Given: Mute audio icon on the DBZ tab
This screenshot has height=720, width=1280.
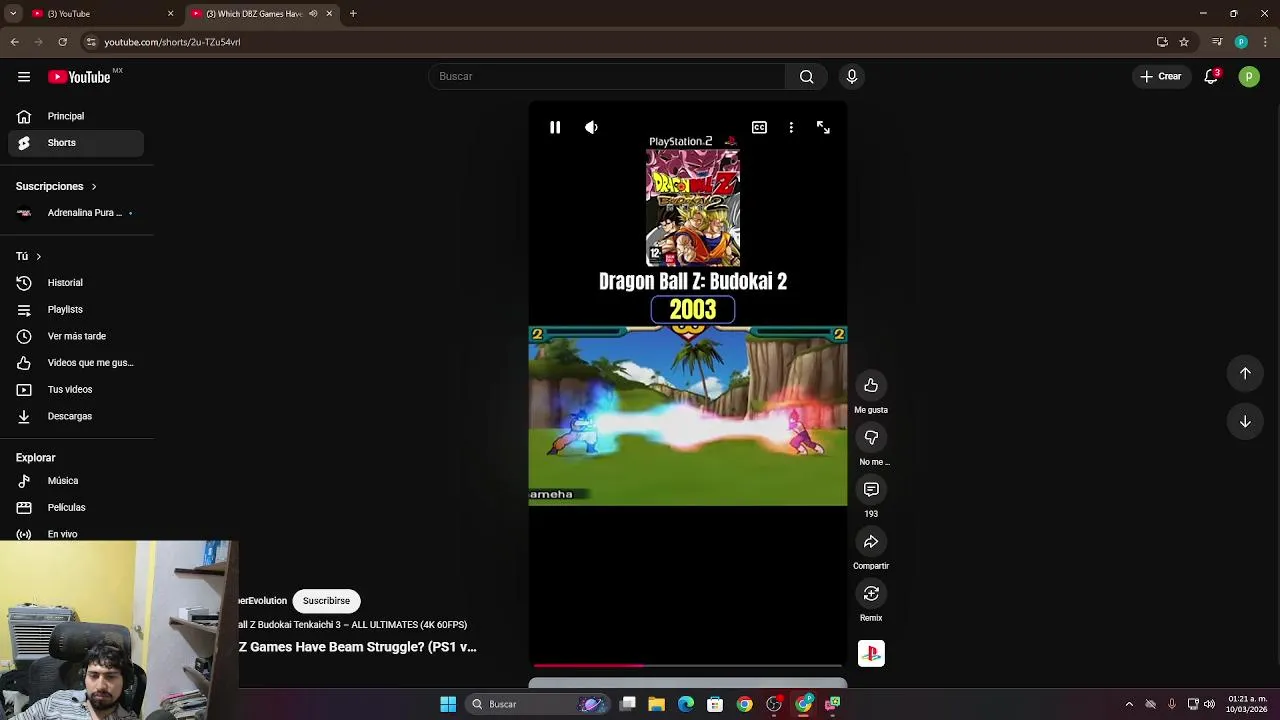Looking at the screenshot, I should (313, 13).
